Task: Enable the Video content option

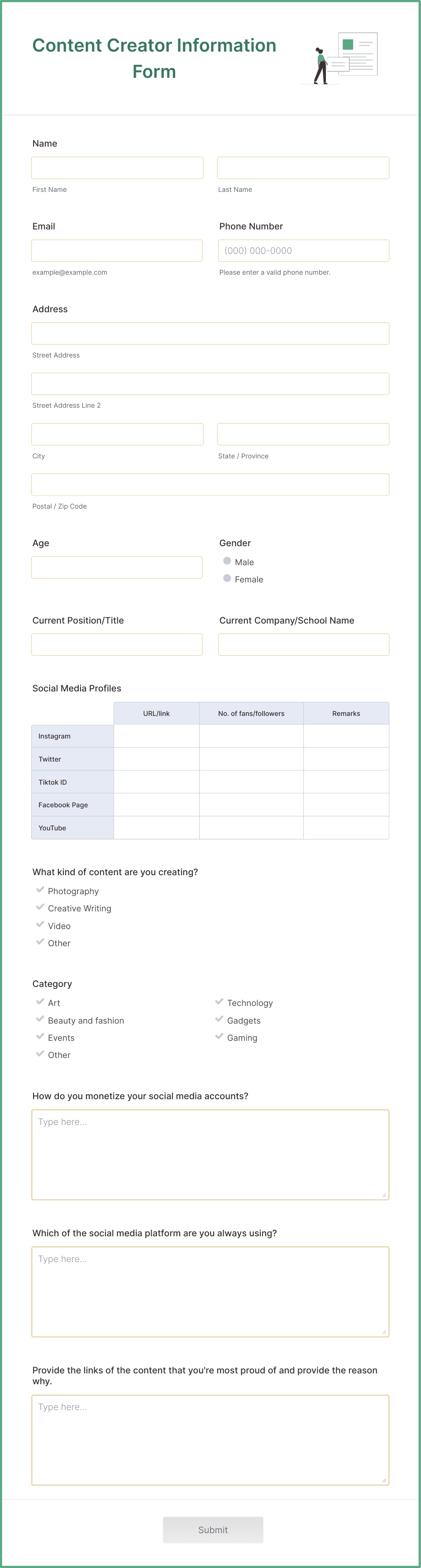Action: pyautogui.click(x=39, y=925)
